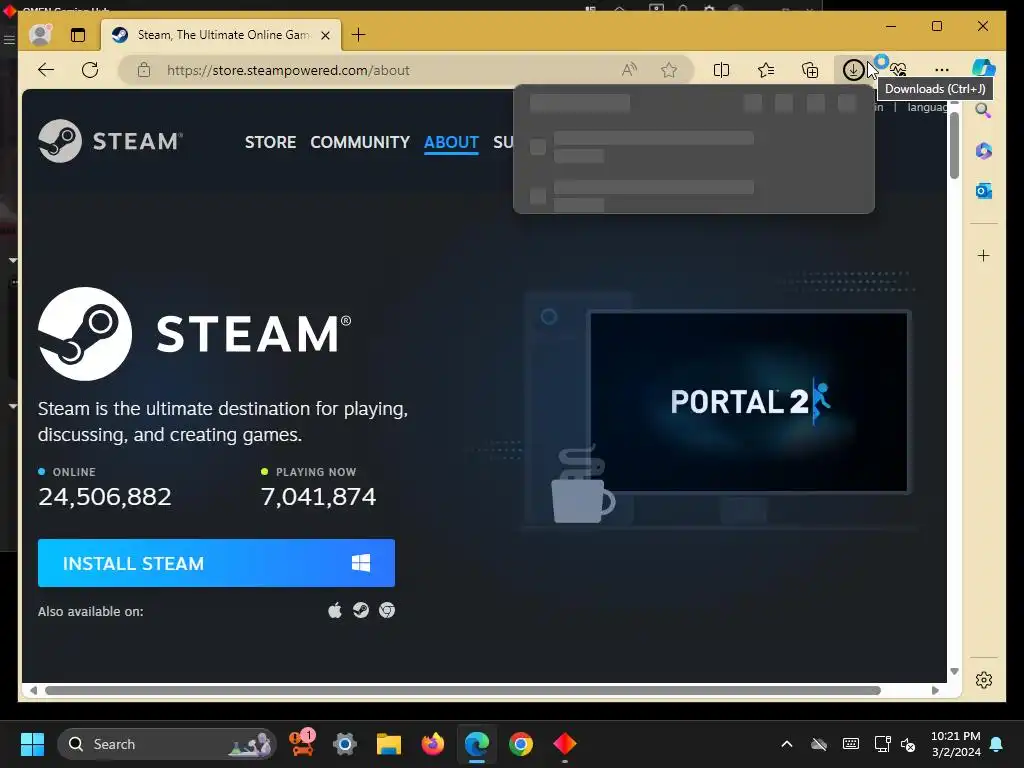Open the language dropdown
1024x768 pixels.
tap(926, 107)
